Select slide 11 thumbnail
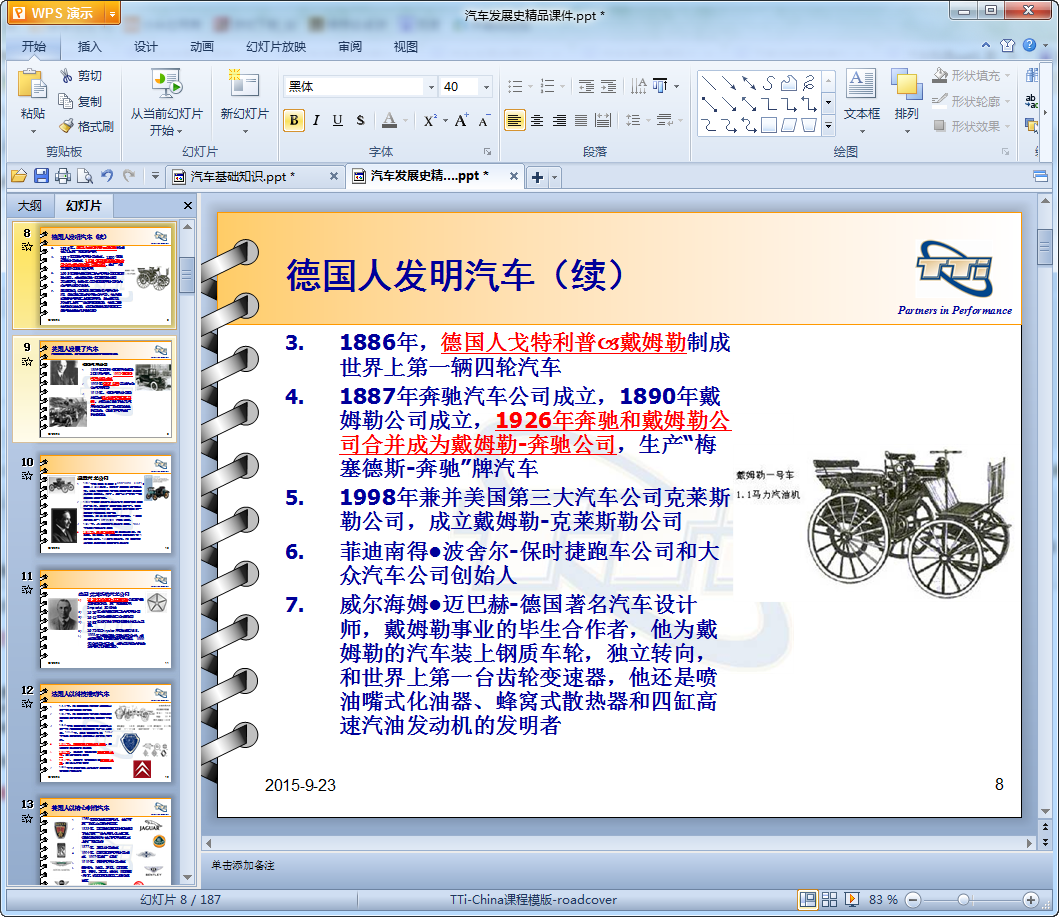 (105, 619)
